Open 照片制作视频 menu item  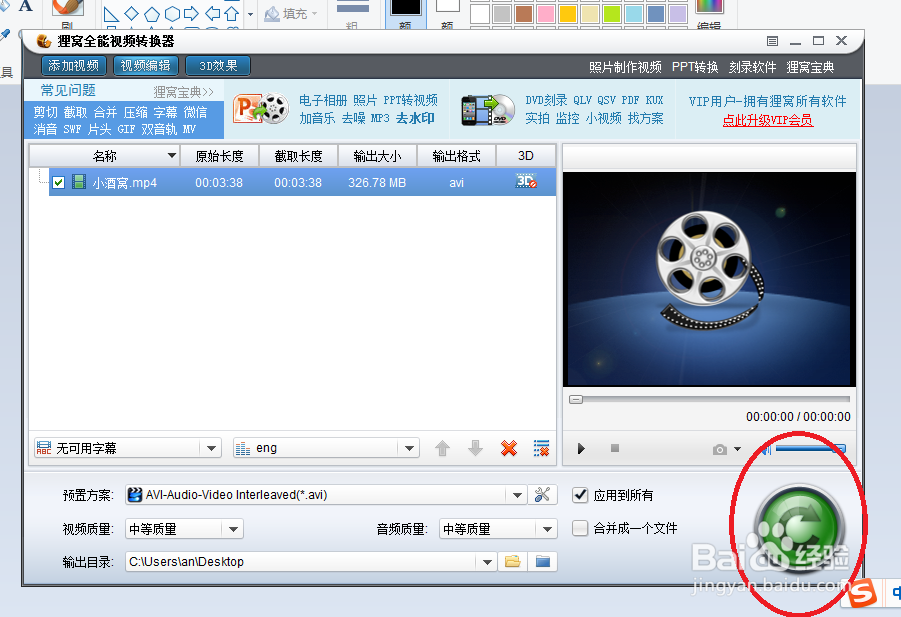[625, 67]
